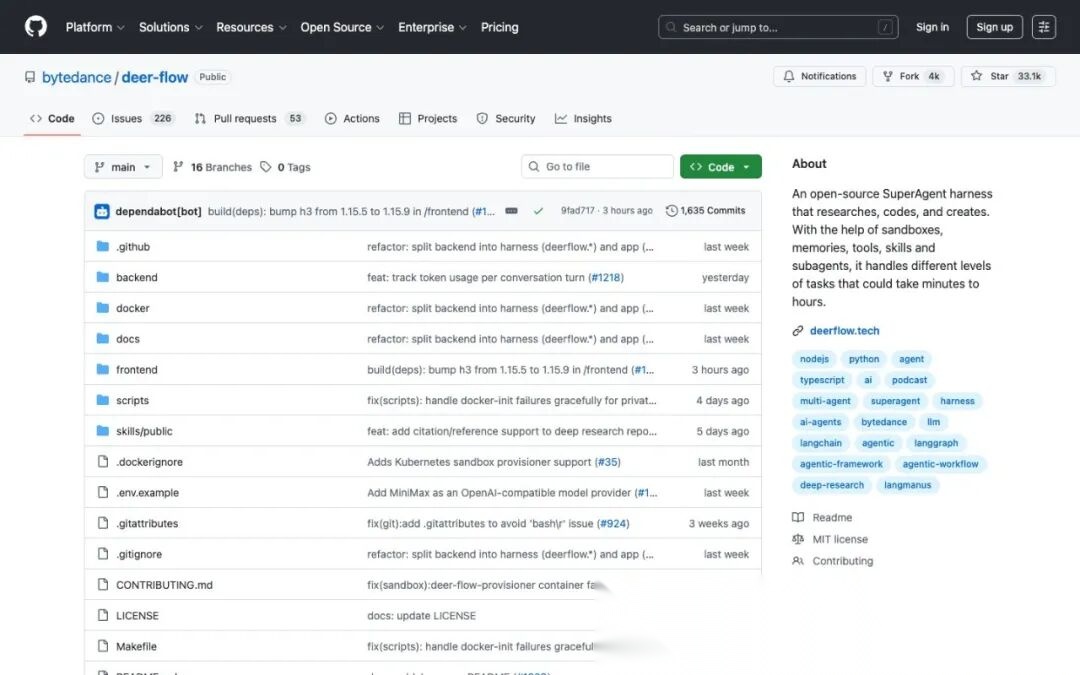This screenshot has height=675, width=1080.
Task: Switch to the Actions tab
Action: click(352, 118)
